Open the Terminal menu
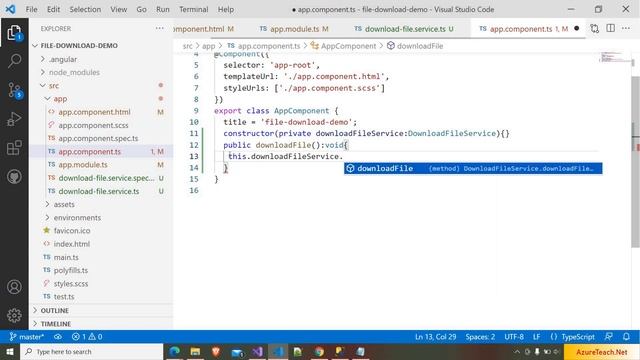 193,9
